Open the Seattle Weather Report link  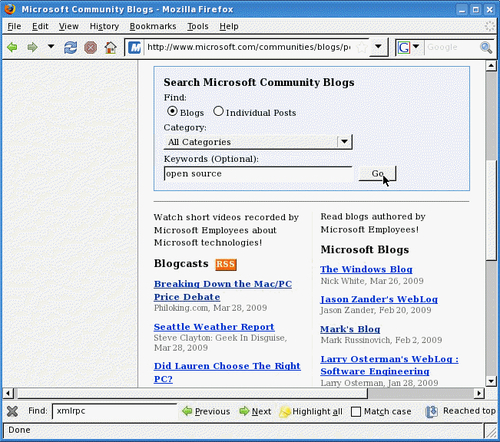click(x=214, y=327)
